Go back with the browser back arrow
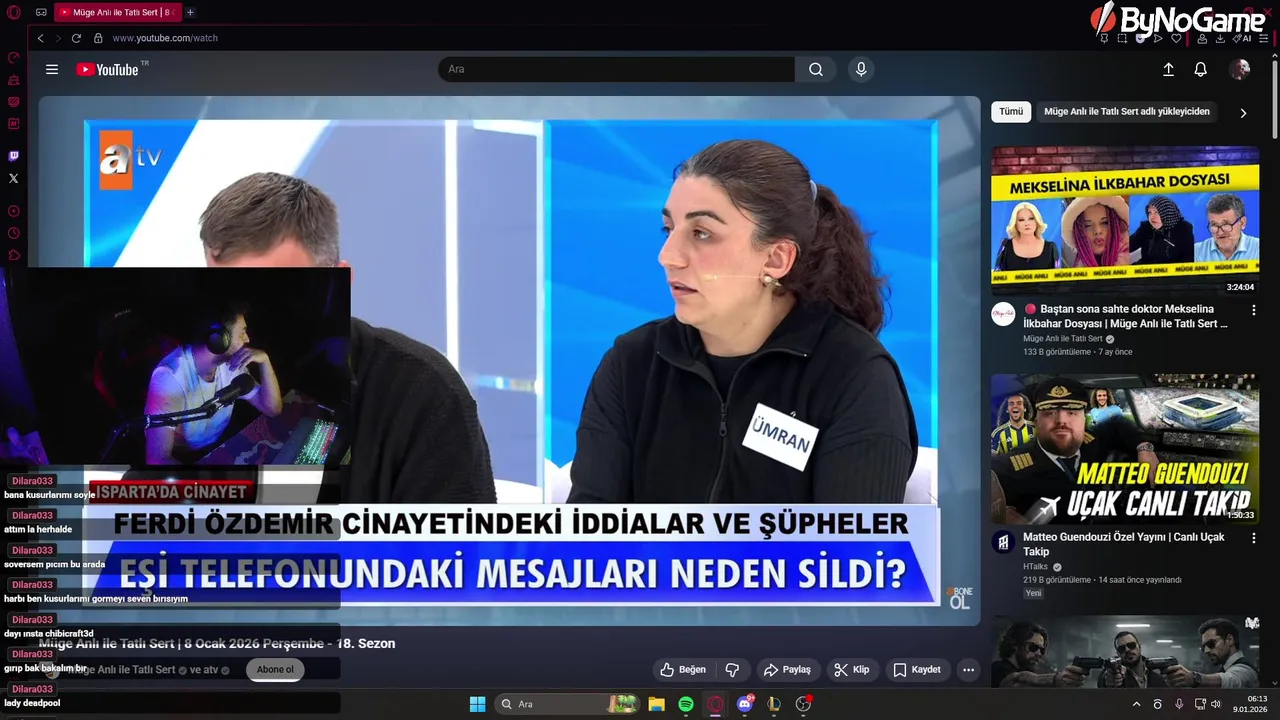This screenshot has height=720, width=1280. [x=41, y=38]
